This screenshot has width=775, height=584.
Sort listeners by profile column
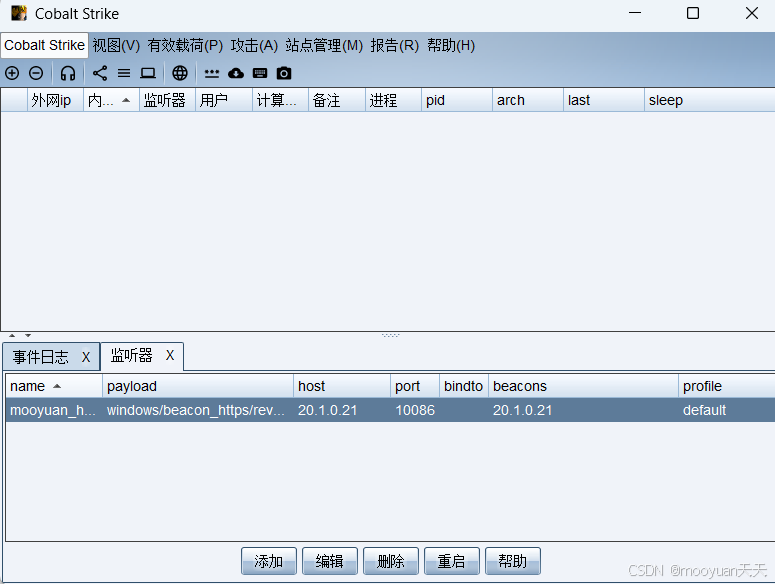coord(727,386)
